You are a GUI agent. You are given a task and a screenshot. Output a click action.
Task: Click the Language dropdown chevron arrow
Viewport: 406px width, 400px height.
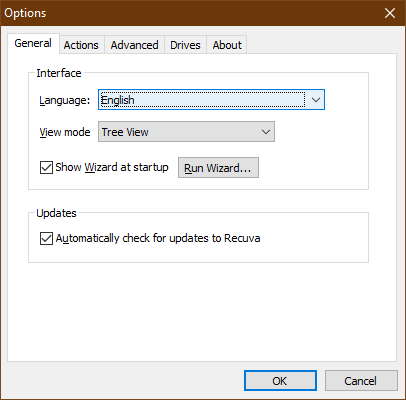[315, 99]
